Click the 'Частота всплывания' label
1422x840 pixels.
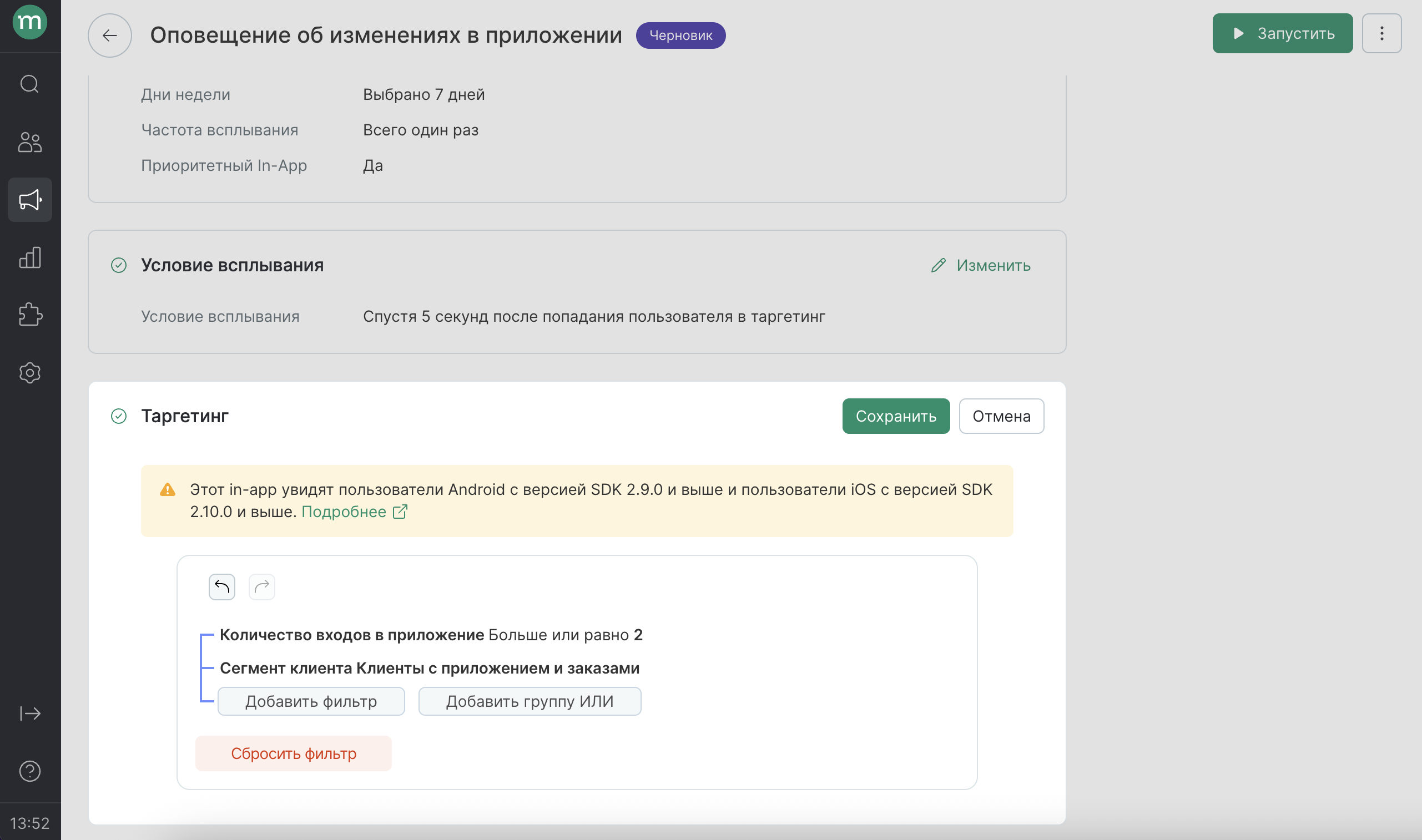pos(220,130)
